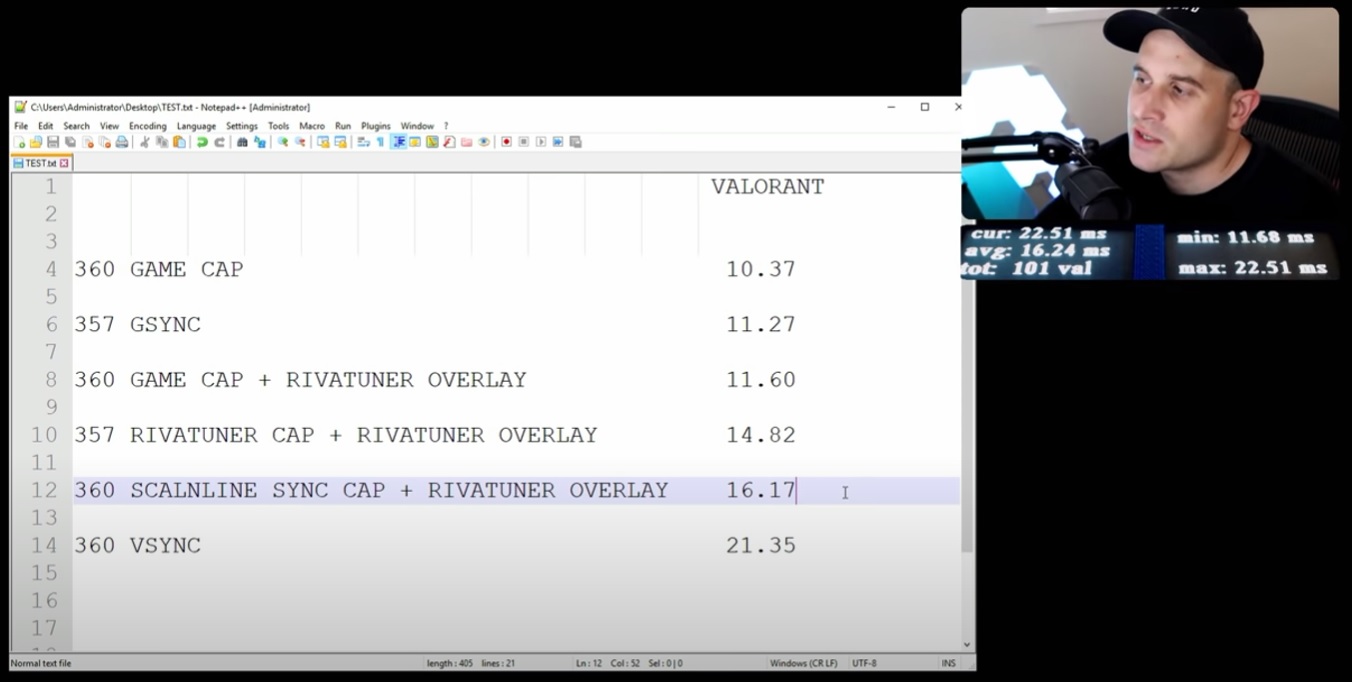Open the Encoding menu
This screenshot has height=682, width=1352.
point(148,126)
